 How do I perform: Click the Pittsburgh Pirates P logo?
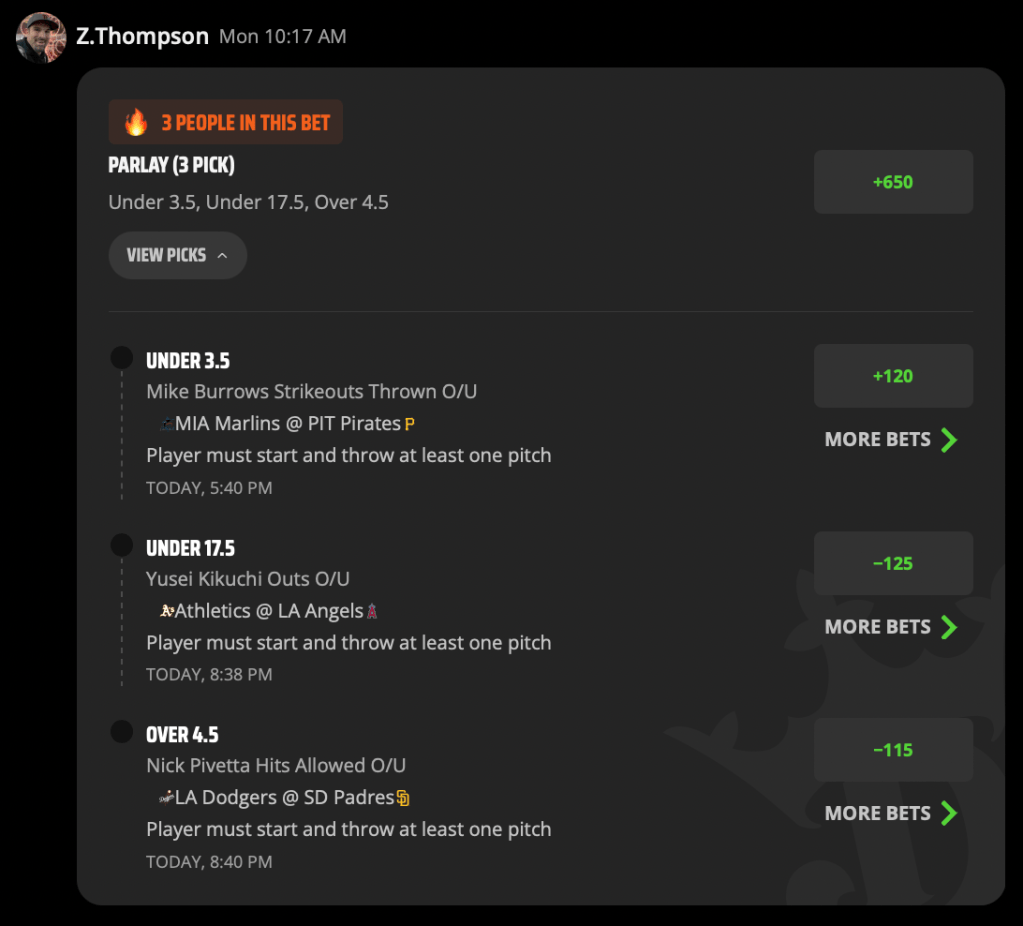410,424
